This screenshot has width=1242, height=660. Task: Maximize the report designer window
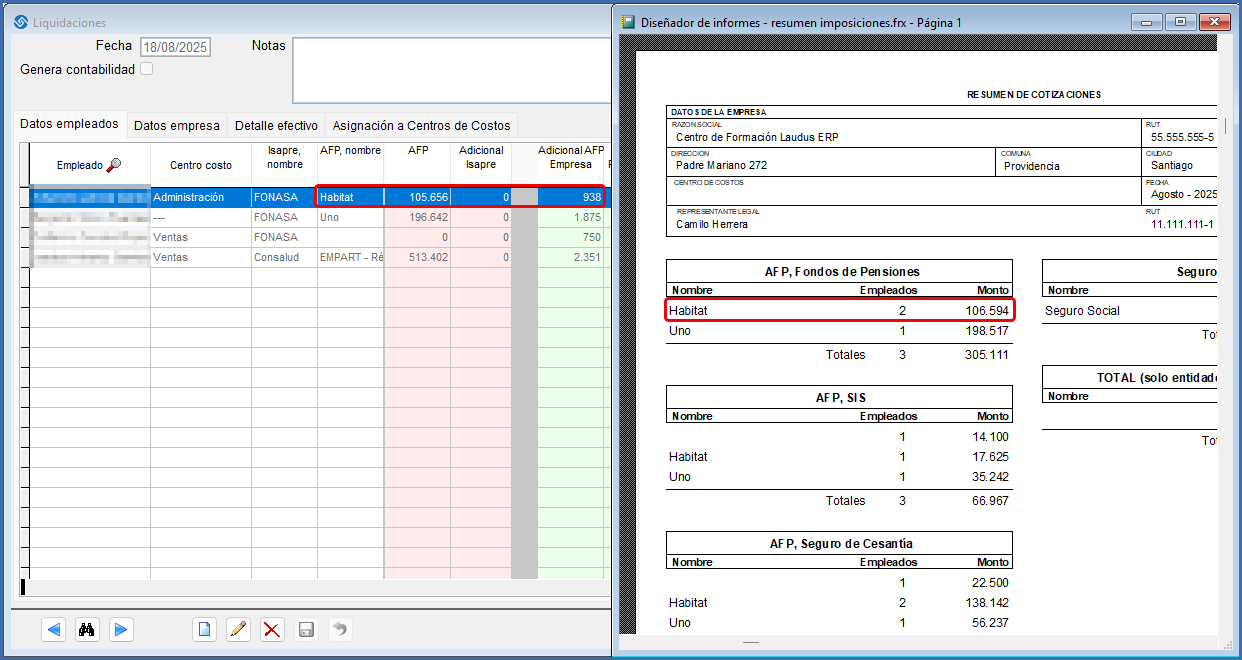1181,21
